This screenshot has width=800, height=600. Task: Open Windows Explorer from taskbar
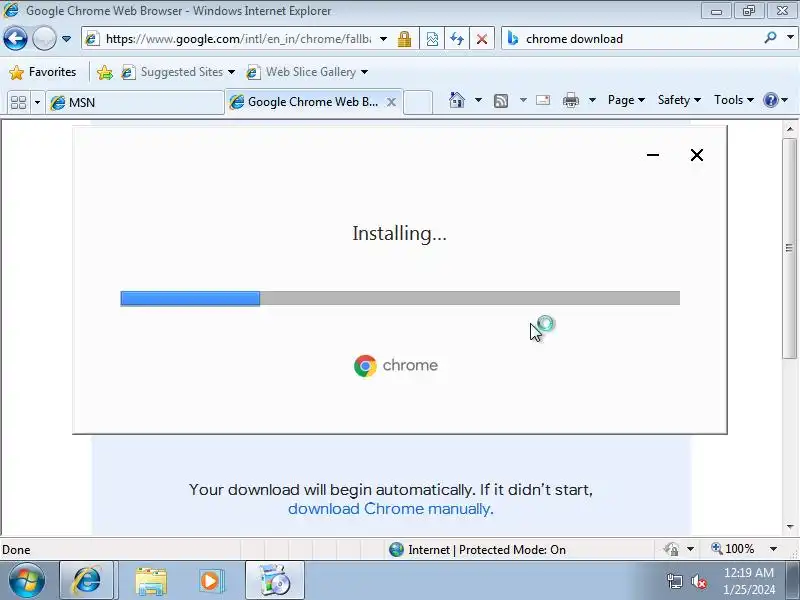click(151, 581)
